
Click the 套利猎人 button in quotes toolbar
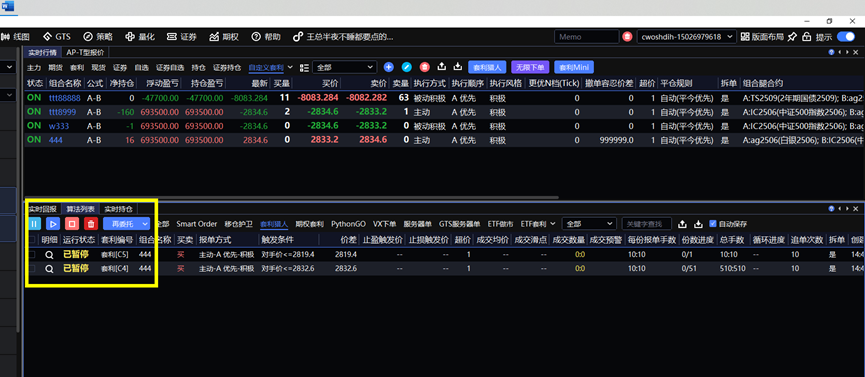(488, 67)
